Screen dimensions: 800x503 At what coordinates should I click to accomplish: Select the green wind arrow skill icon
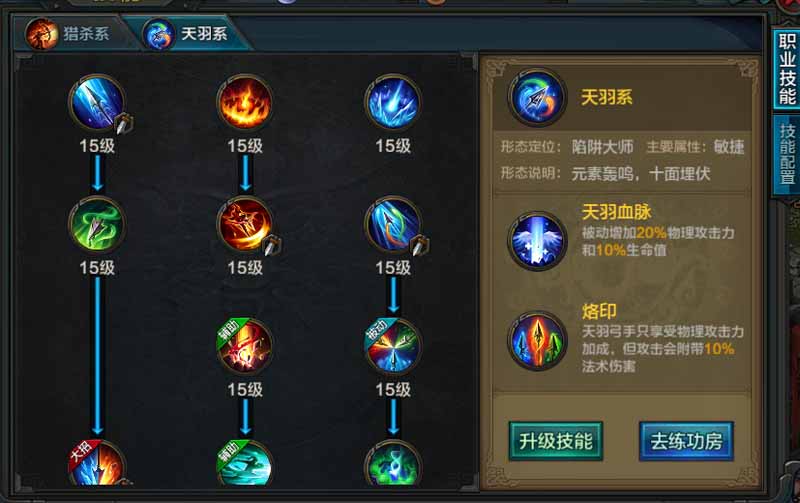click(97, 225)
